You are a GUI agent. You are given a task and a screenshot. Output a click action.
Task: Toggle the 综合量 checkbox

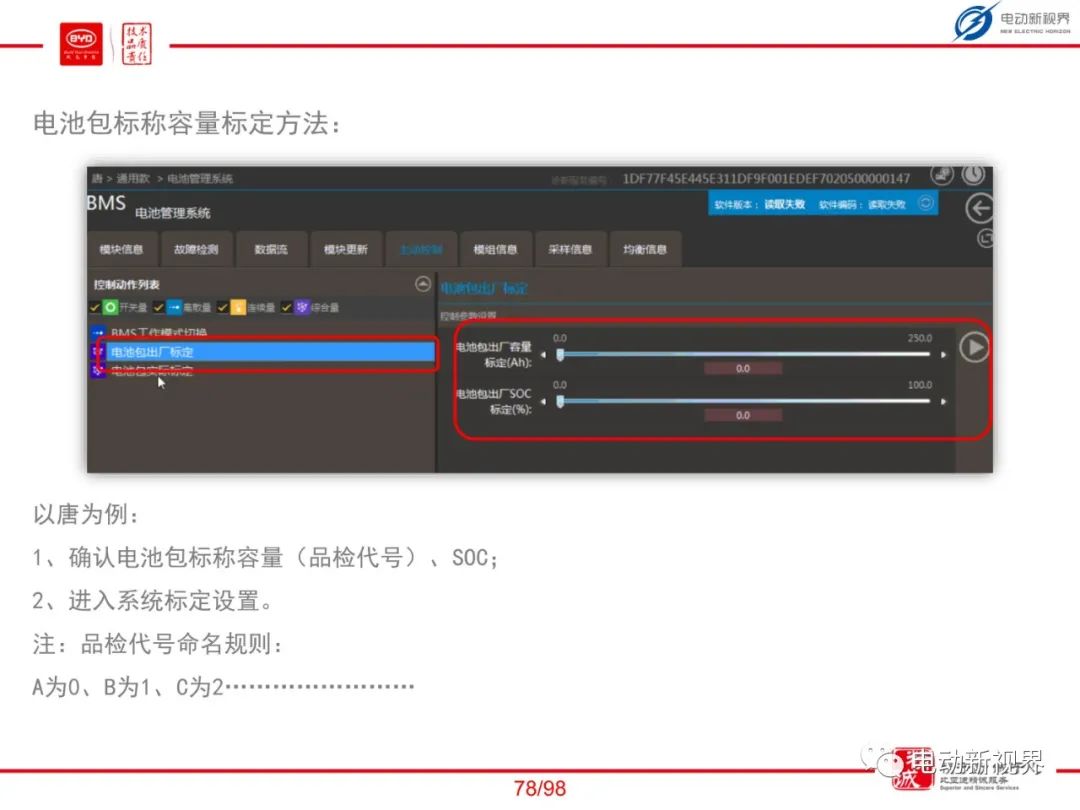point(287,307)
